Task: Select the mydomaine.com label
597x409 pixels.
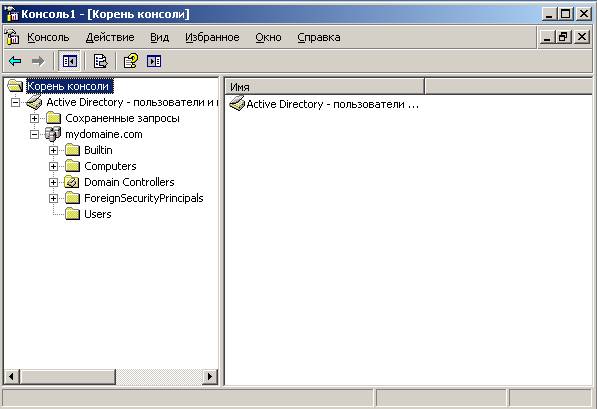Action: click(x=104, y=134)
